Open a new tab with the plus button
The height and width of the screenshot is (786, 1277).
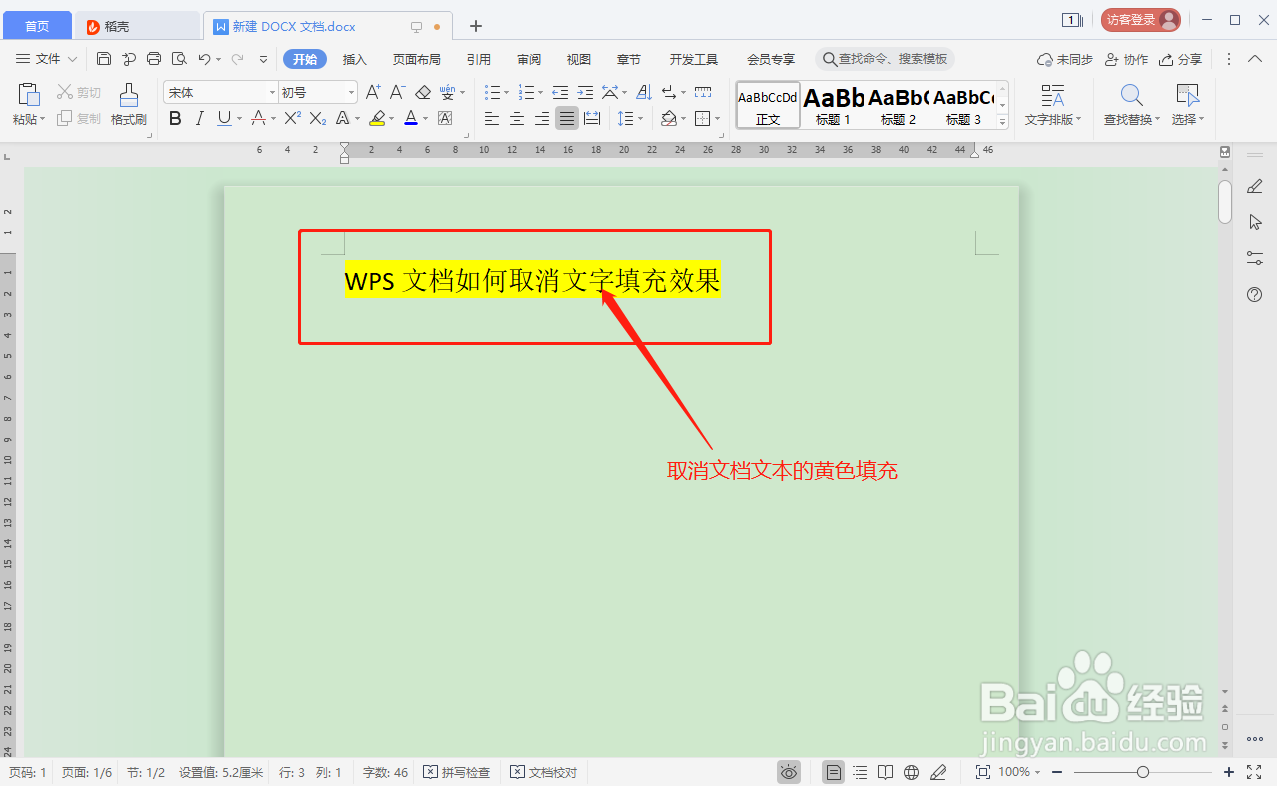[476, 26]
